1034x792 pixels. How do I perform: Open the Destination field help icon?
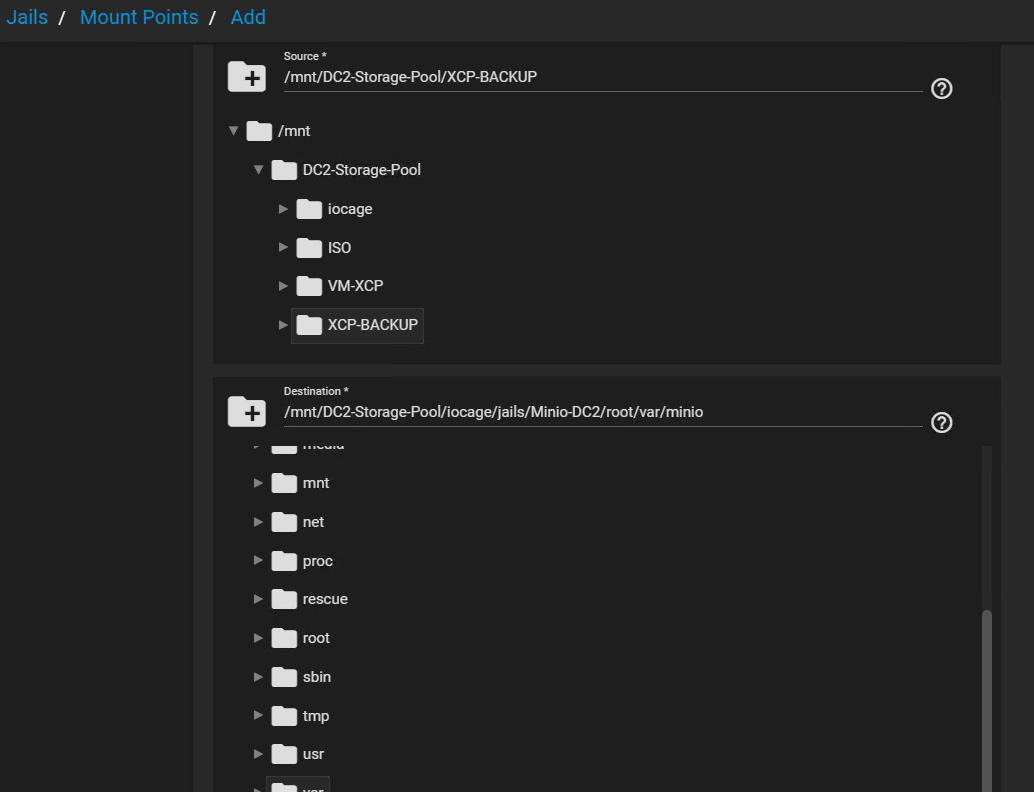click(941, 422)
